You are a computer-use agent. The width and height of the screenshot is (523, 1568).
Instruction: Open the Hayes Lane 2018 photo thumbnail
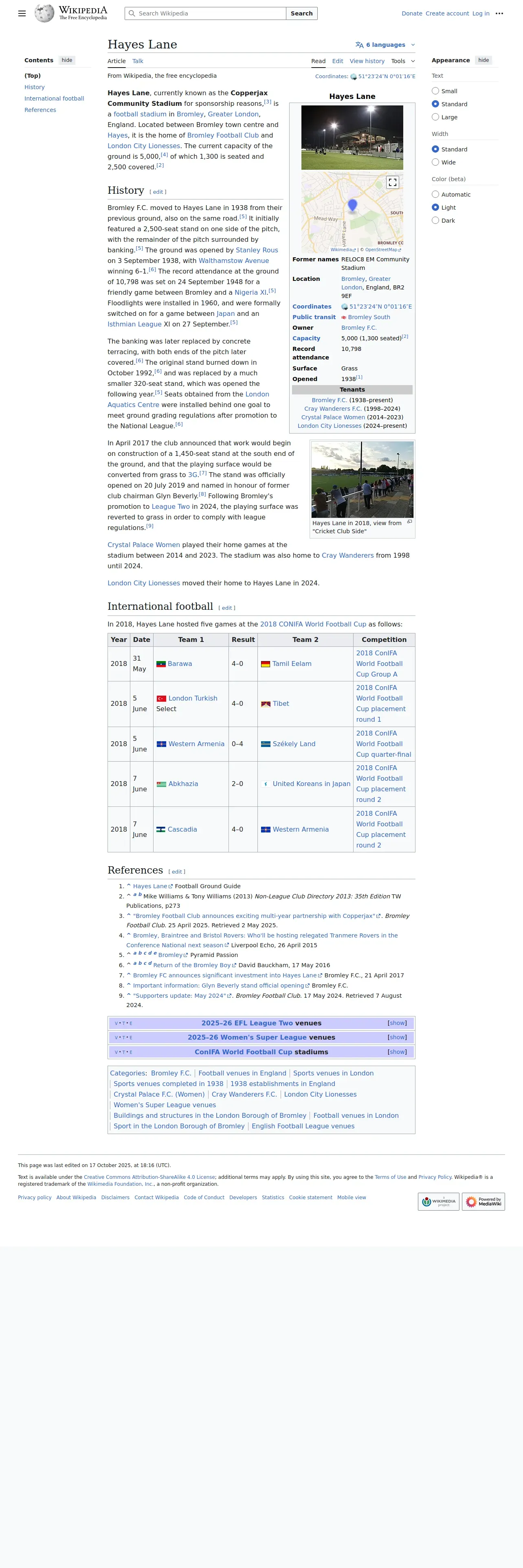coord(362,480)
